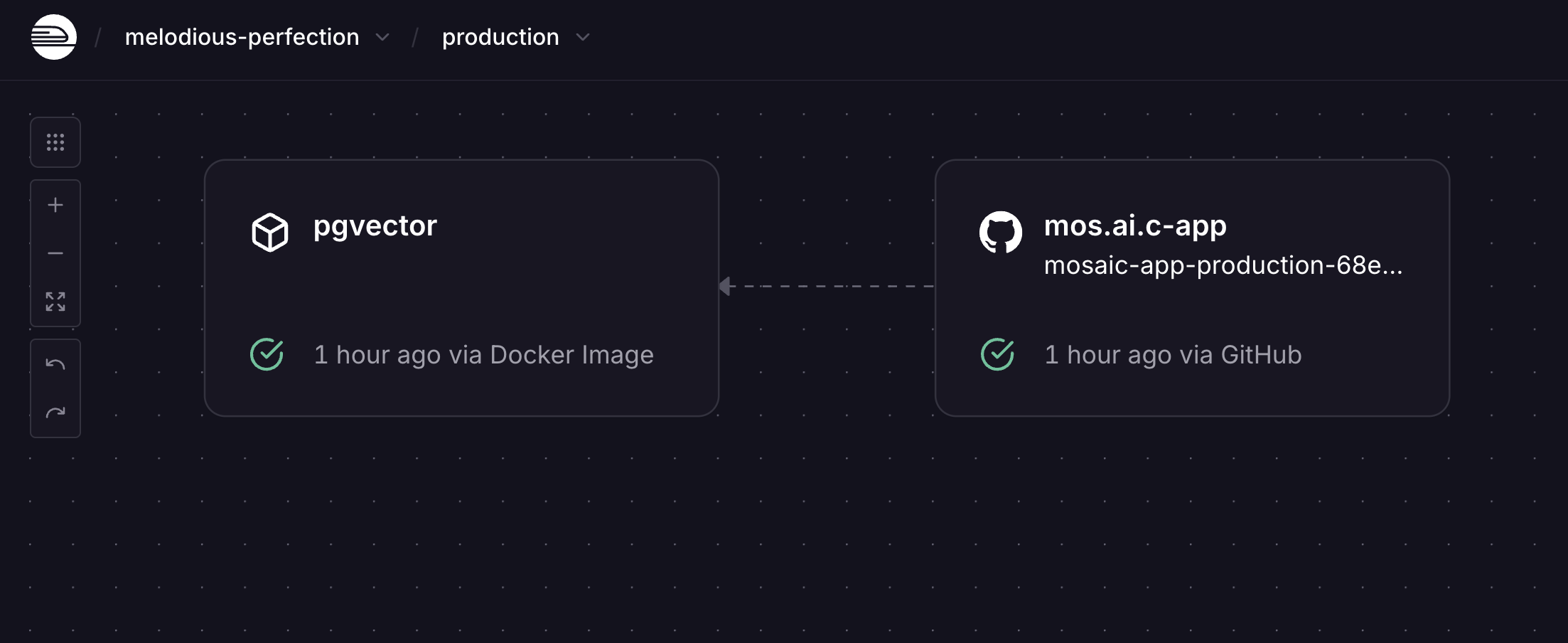Click the pgvector cube package icon
Image resolution: width=1568 pixels, height=643 pixels.
[270, 232]
